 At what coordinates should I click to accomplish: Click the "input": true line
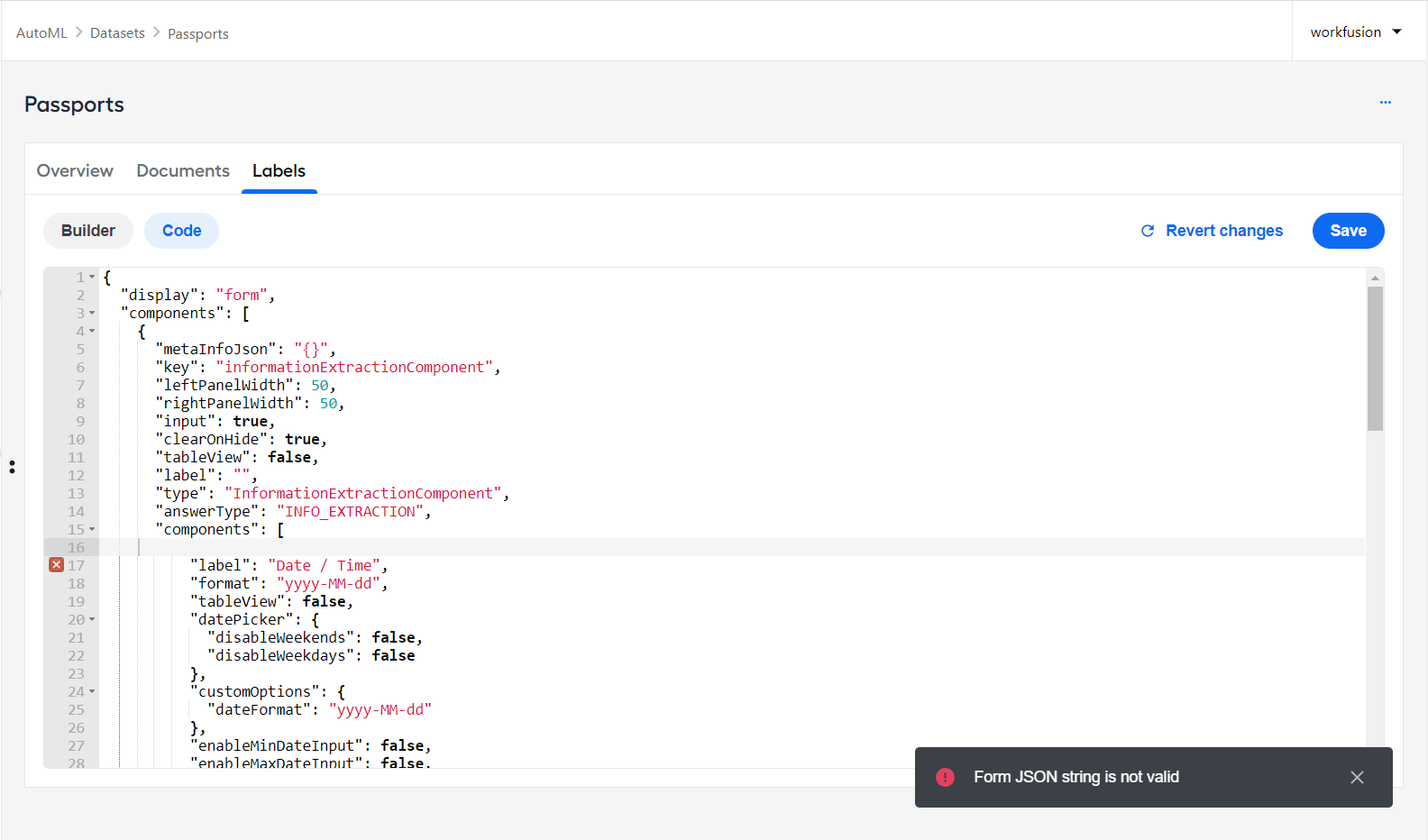(x=215, y=421)
